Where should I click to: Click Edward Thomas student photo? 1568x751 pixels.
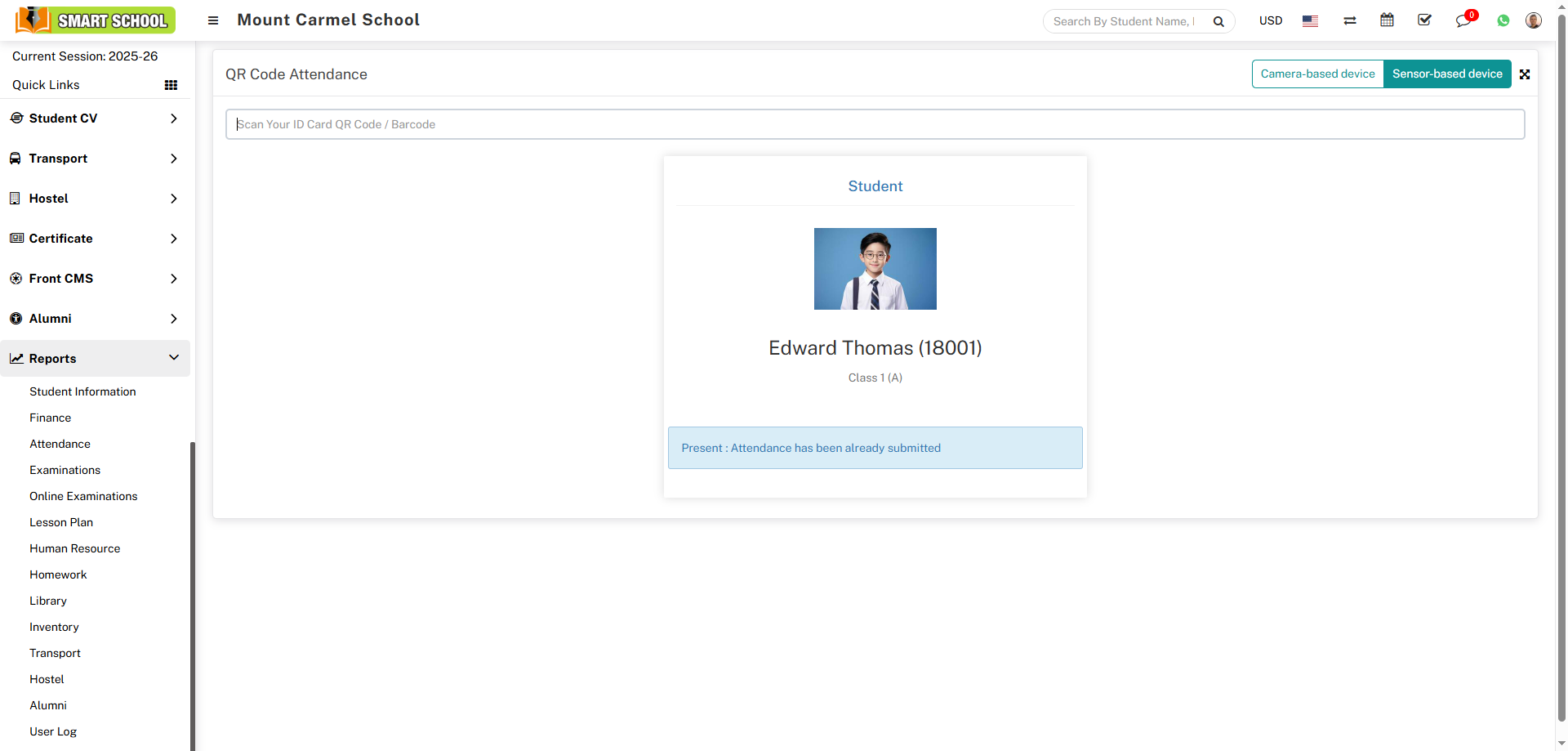click(875, 269)
